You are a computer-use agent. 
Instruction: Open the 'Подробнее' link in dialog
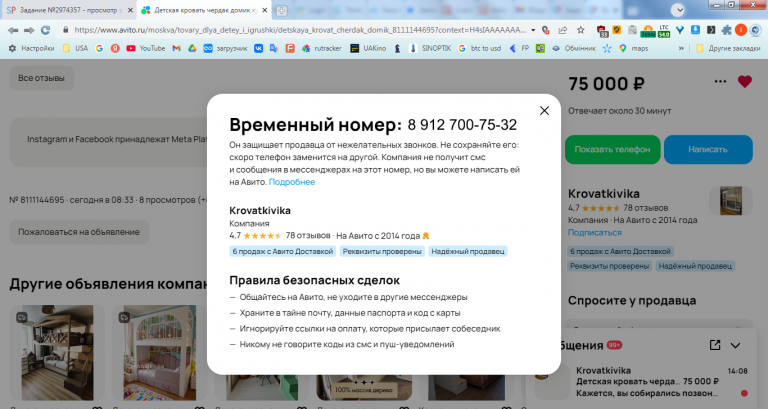point(292,182)
